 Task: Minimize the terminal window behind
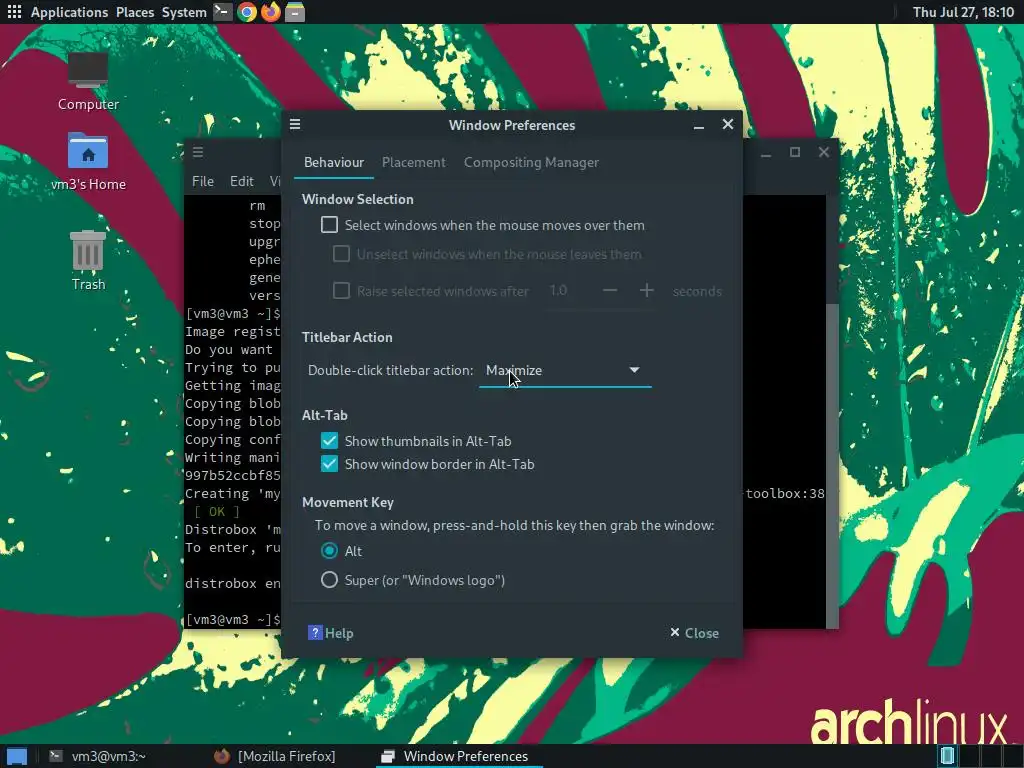pyautogui.click(x=766, y=153)
